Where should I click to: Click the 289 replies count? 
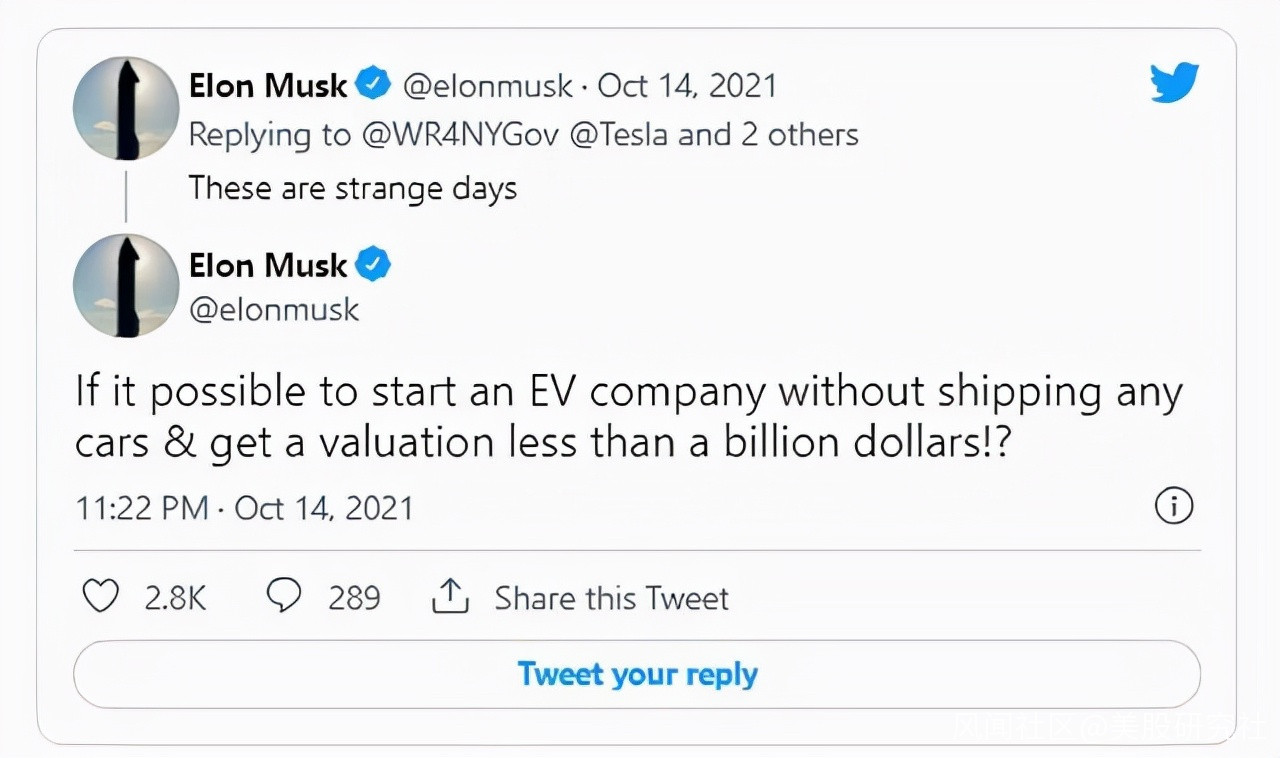pyautogui.click(x=354, y=598)
